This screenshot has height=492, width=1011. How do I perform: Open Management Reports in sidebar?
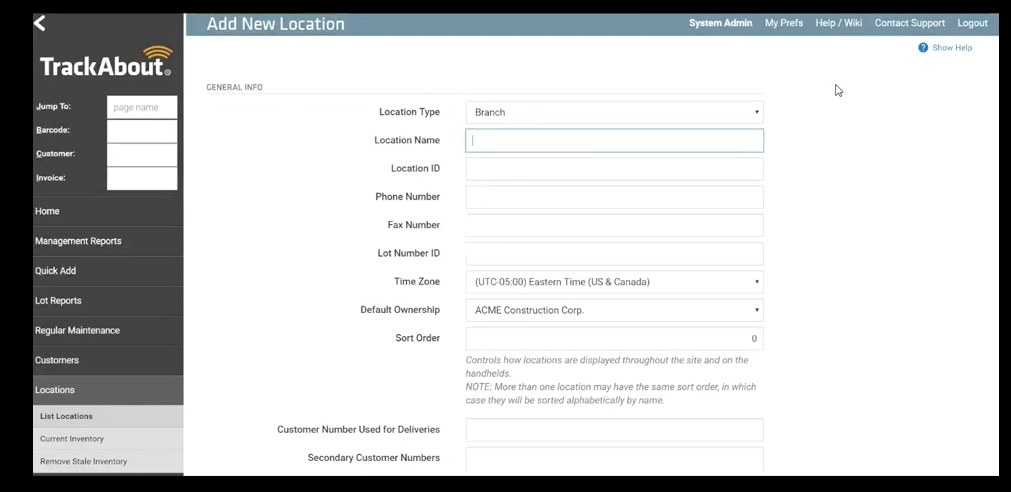[108, 241]
